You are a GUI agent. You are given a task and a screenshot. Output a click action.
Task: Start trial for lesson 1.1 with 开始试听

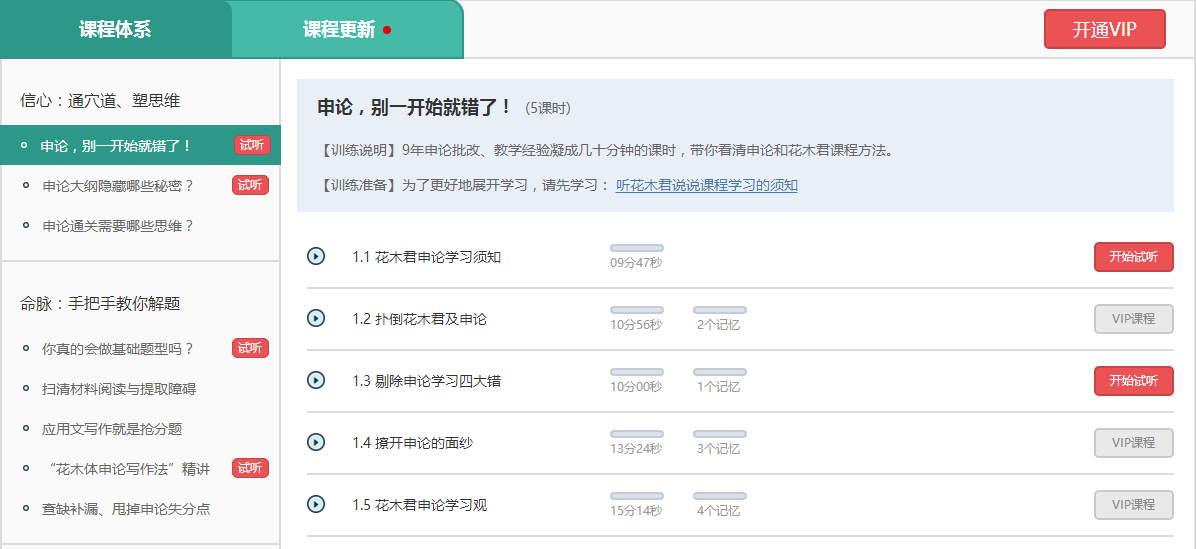tap(1133, 257)
